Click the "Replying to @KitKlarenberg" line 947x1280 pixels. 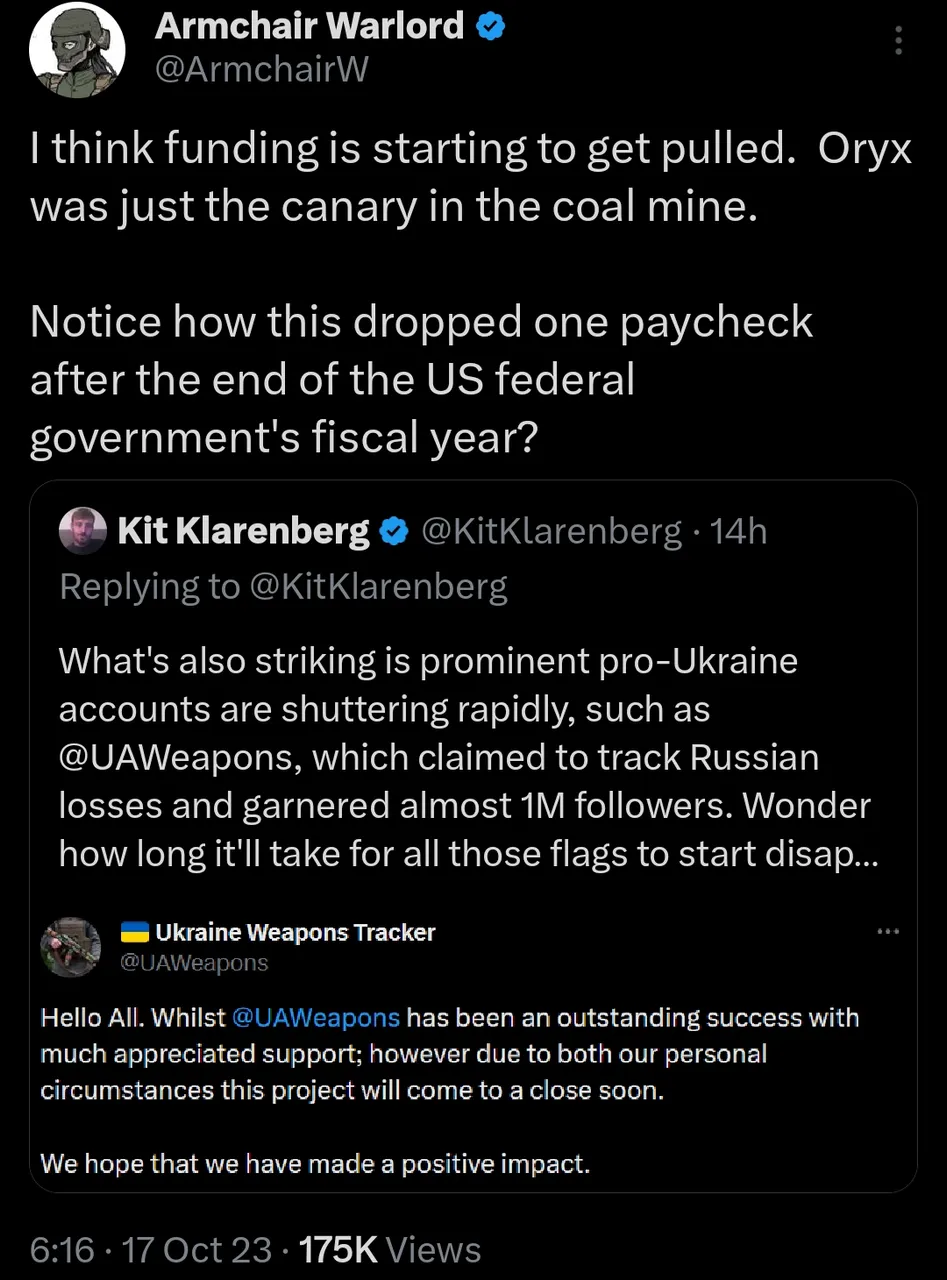pyautogui.click(x=283, y=586)
